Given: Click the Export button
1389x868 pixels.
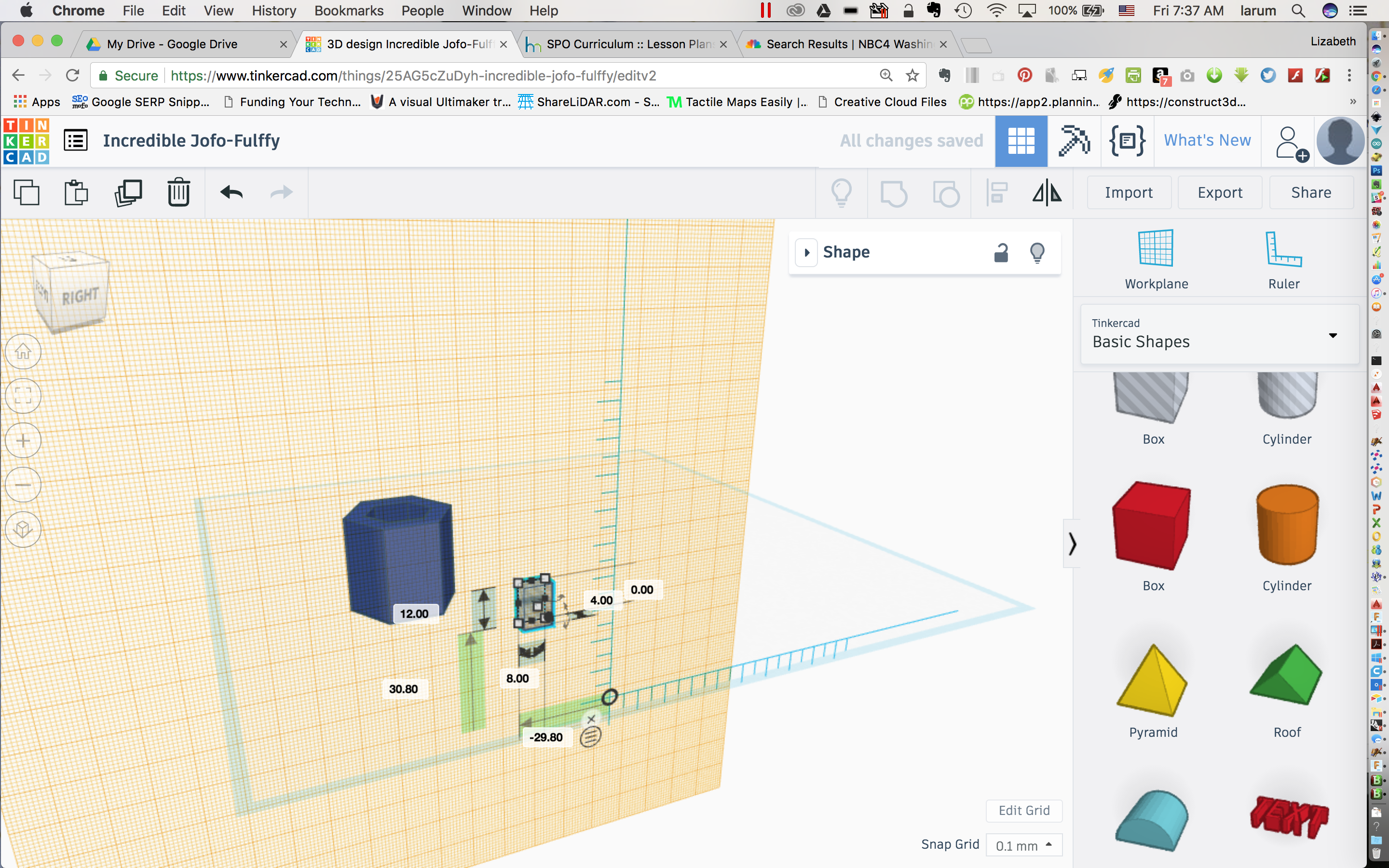Looking at the screenshot, I should coord(1220,192).
